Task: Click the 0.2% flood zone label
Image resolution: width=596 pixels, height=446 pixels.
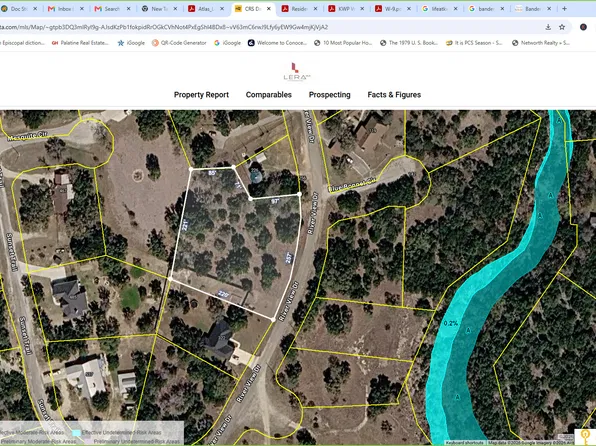Action: point(450,323)
